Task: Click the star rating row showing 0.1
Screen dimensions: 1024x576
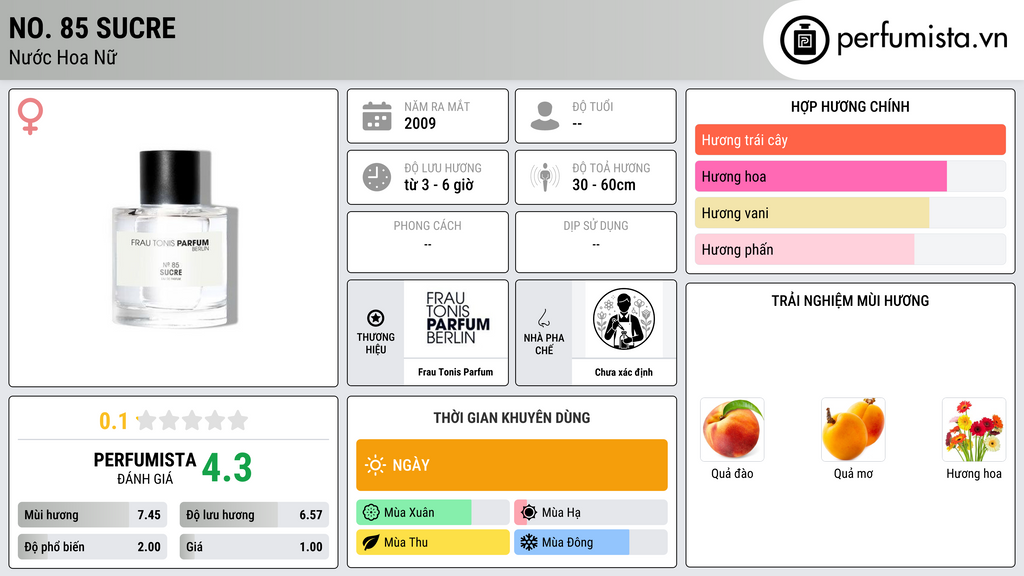Action: coord(174,421)
